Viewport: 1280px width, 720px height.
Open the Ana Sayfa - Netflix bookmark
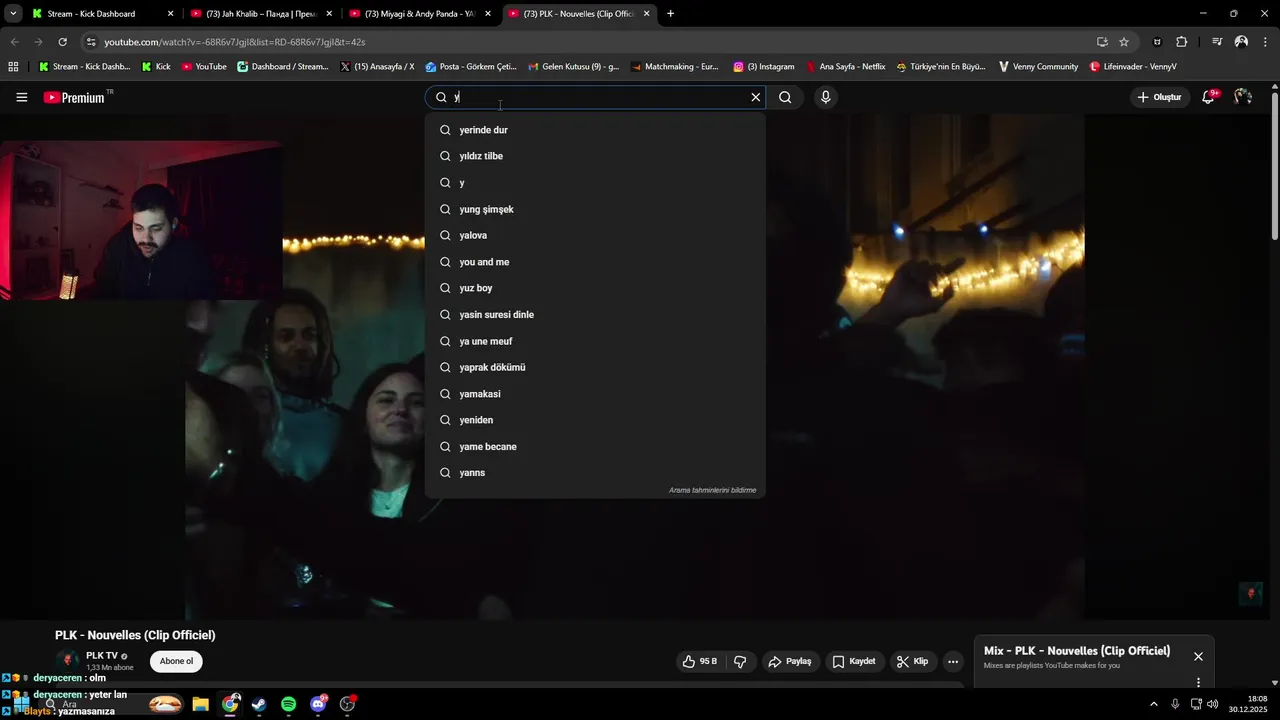(x=845, y=67)
